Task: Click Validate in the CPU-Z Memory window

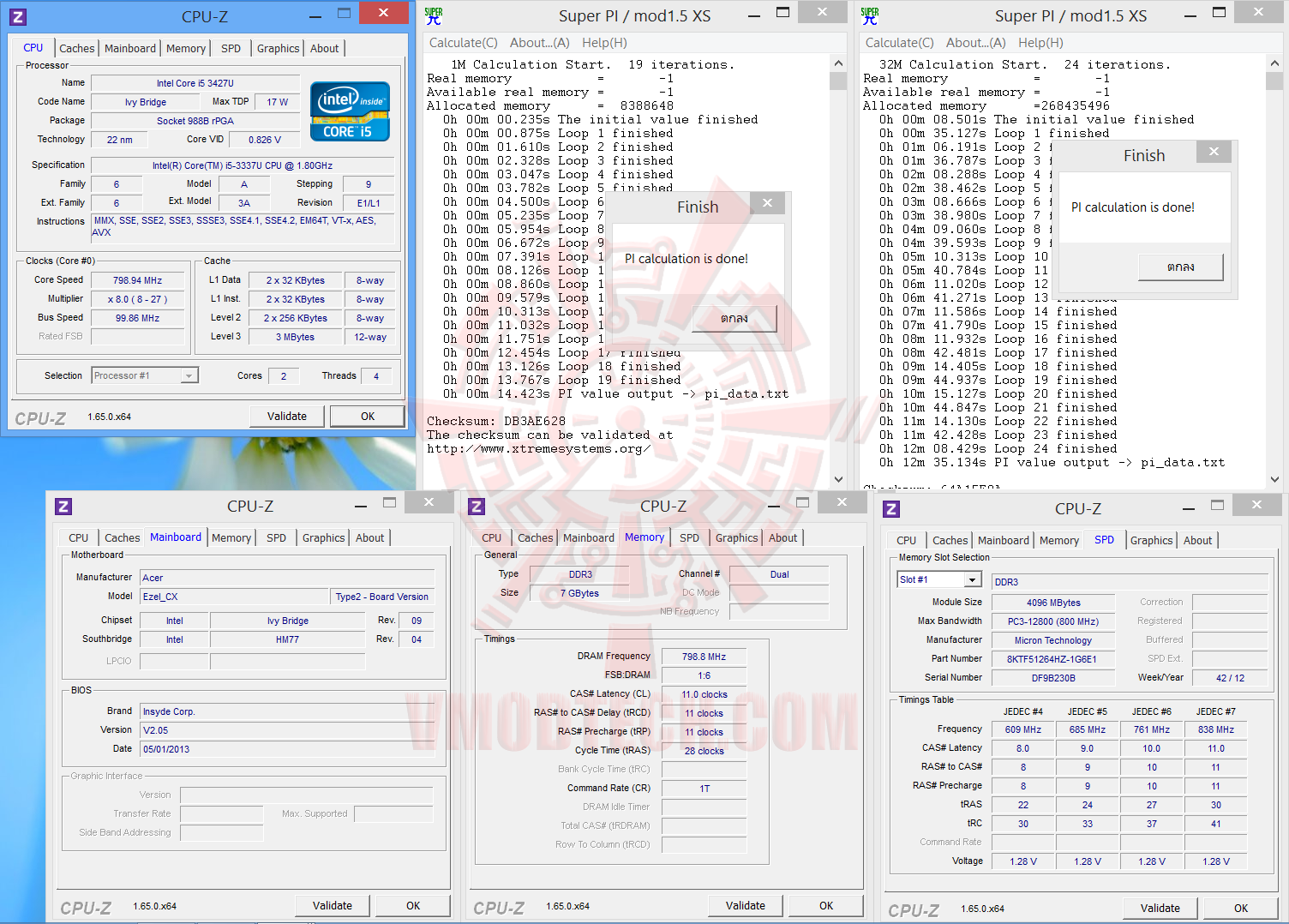Action: coord(746,906)
